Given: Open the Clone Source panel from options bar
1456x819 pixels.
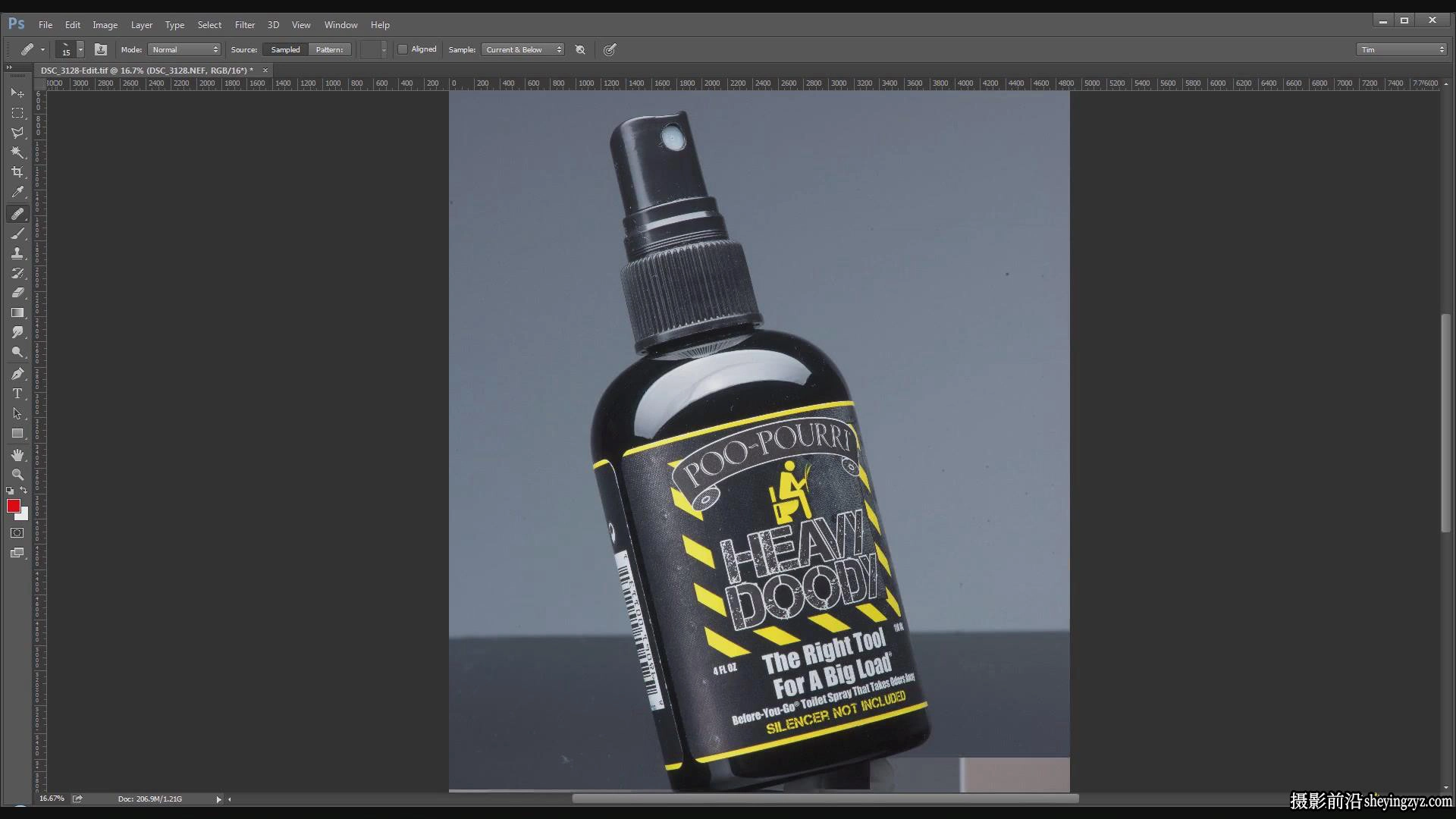Looking at the screenshot, I should [101, 49].
